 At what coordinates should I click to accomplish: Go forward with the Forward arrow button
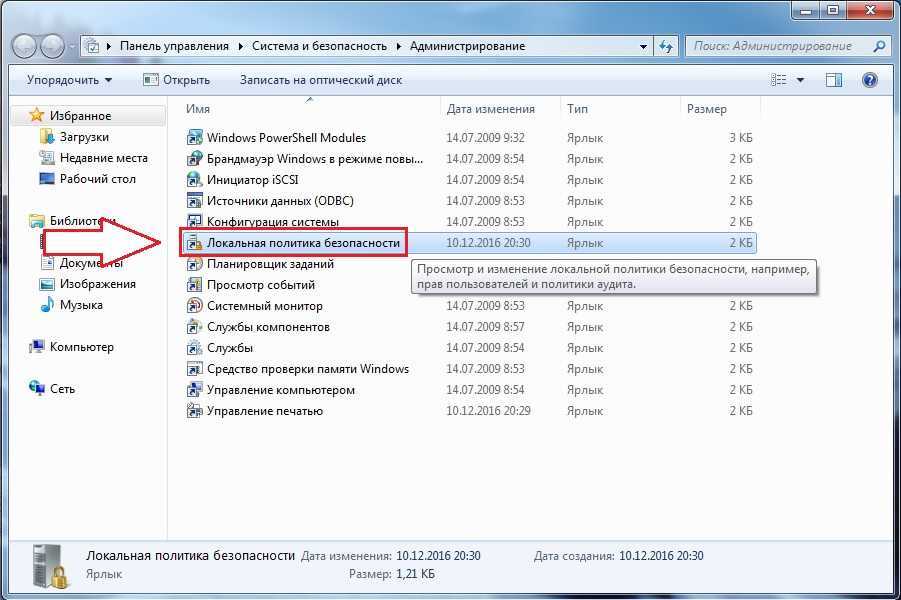point(52,46)
